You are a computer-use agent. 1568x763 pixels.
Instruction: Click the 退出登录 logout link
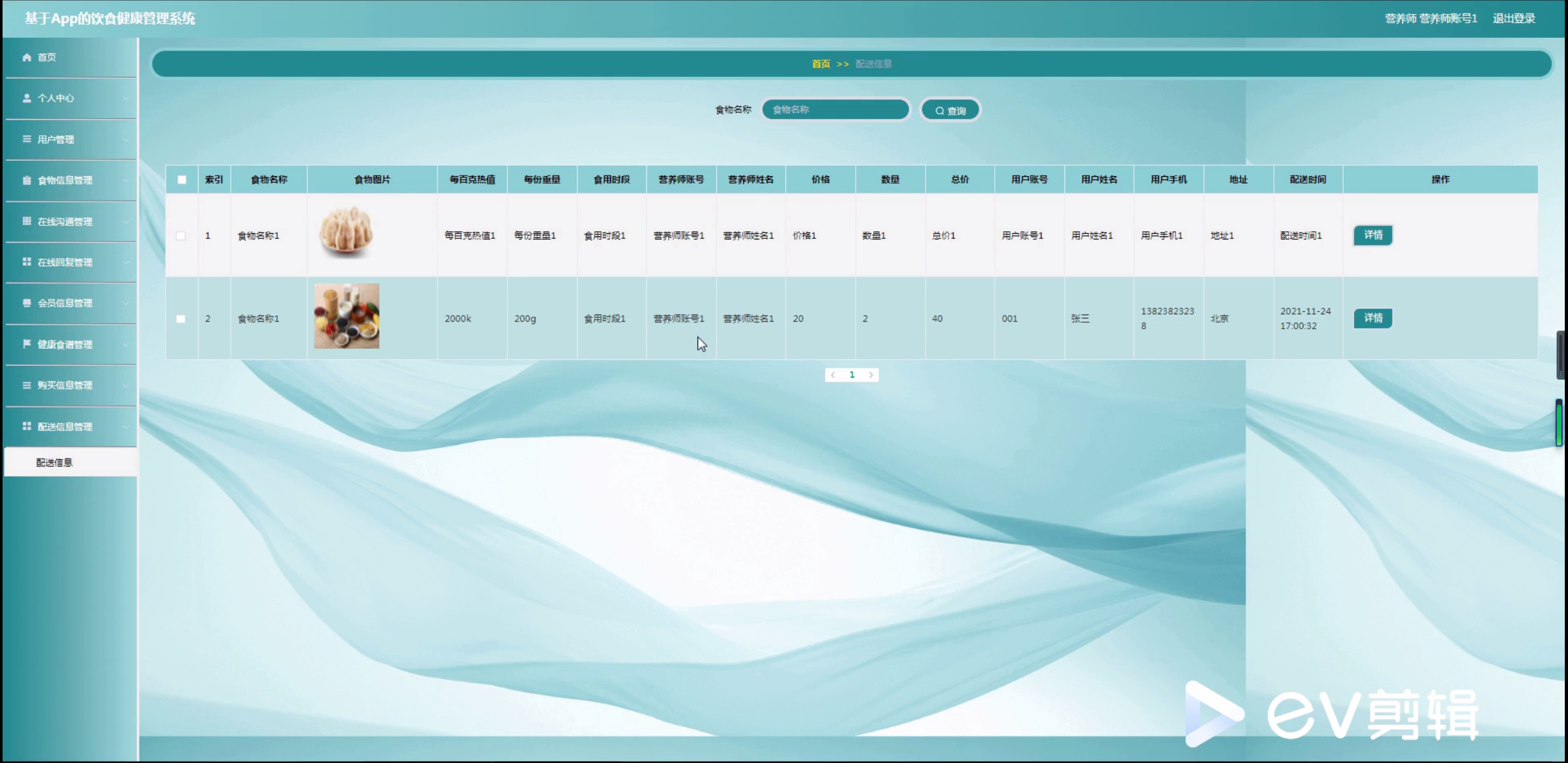point(1514,18)
